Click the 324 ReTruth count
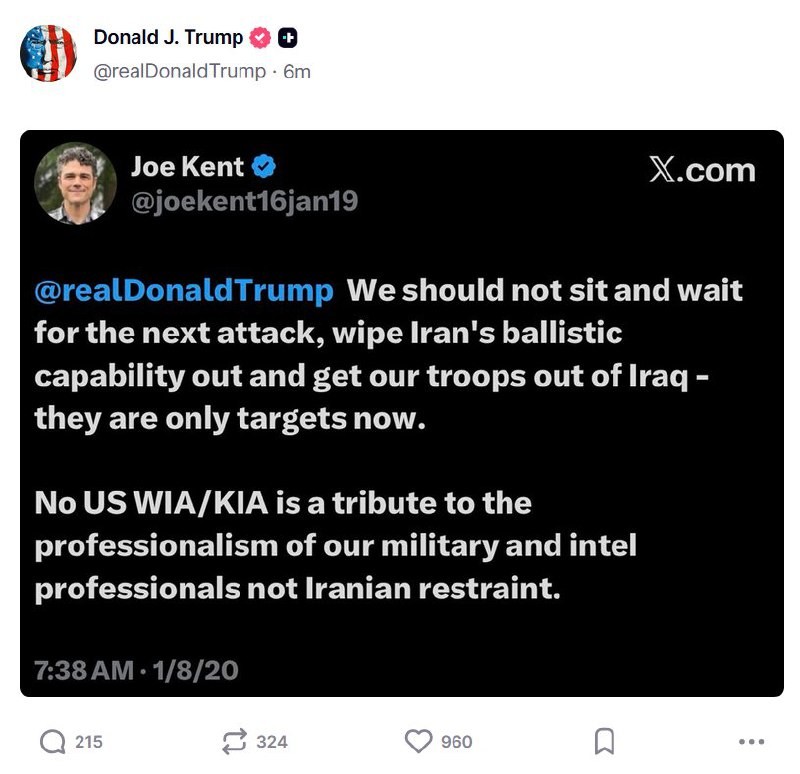The width and height of the screenshot is (800, 774). click(x=272, y=741)
